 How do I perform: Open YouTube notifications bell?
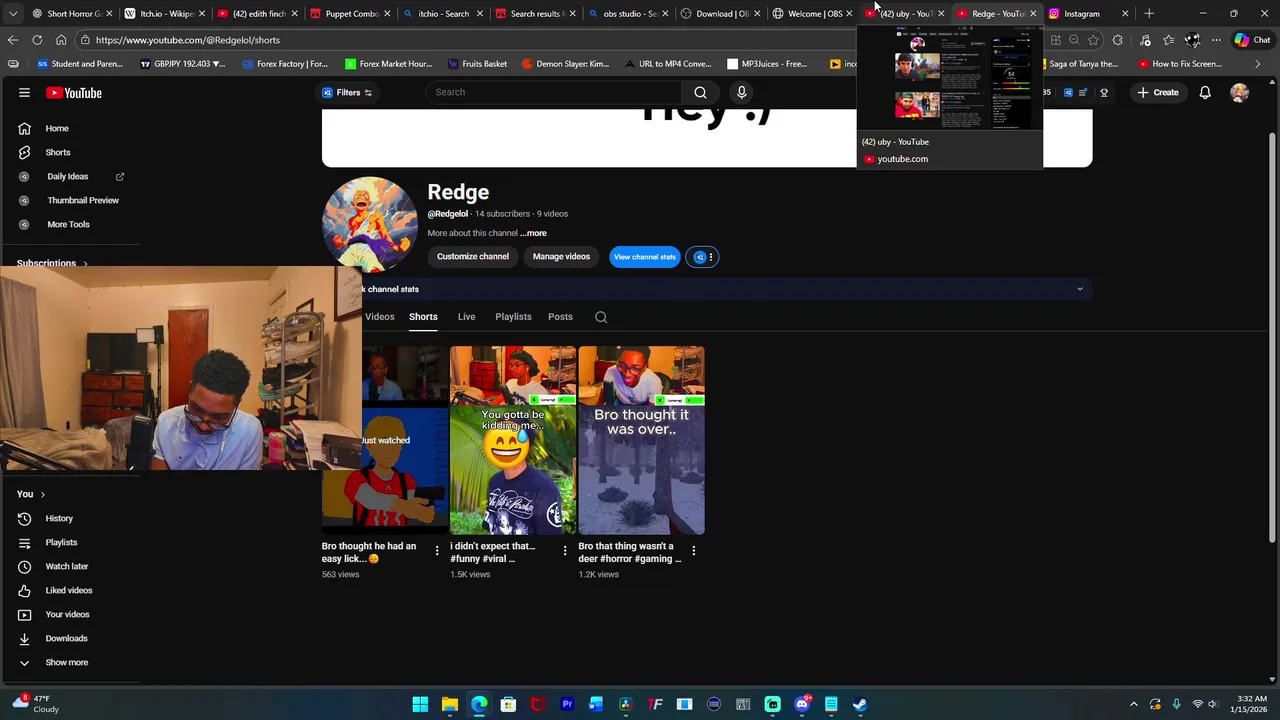coord(1205,92)
